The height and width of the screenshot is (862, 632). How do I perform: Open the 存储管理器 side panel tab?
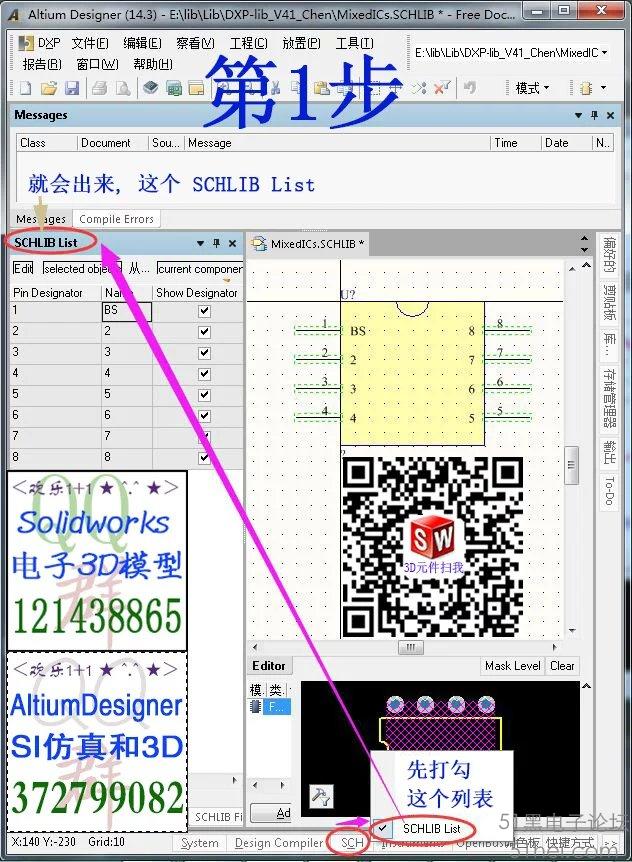(x=608, y=398)
